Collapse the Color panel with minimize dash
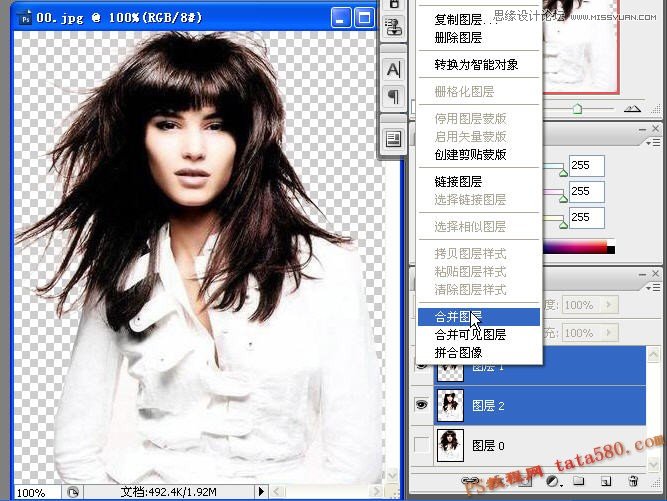667x501 pixels. (x=642, y=128)
